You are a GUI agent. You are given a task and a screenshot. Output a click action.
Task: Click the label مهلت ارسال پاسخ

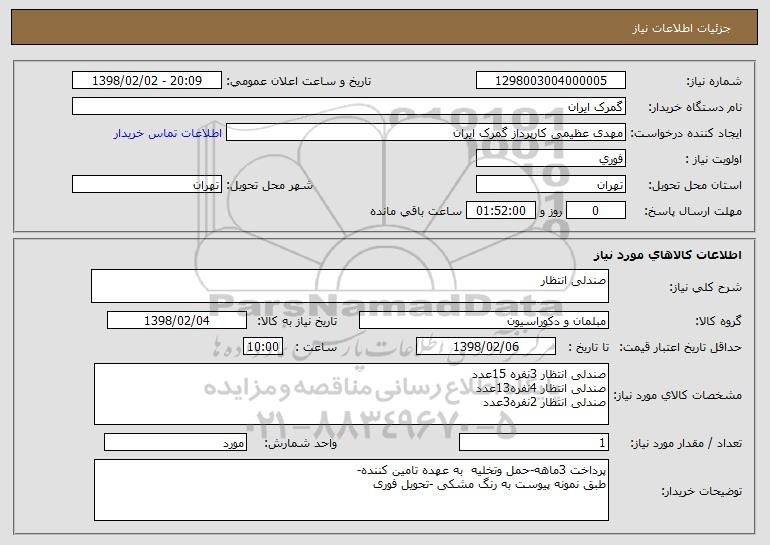click(693, 211)
